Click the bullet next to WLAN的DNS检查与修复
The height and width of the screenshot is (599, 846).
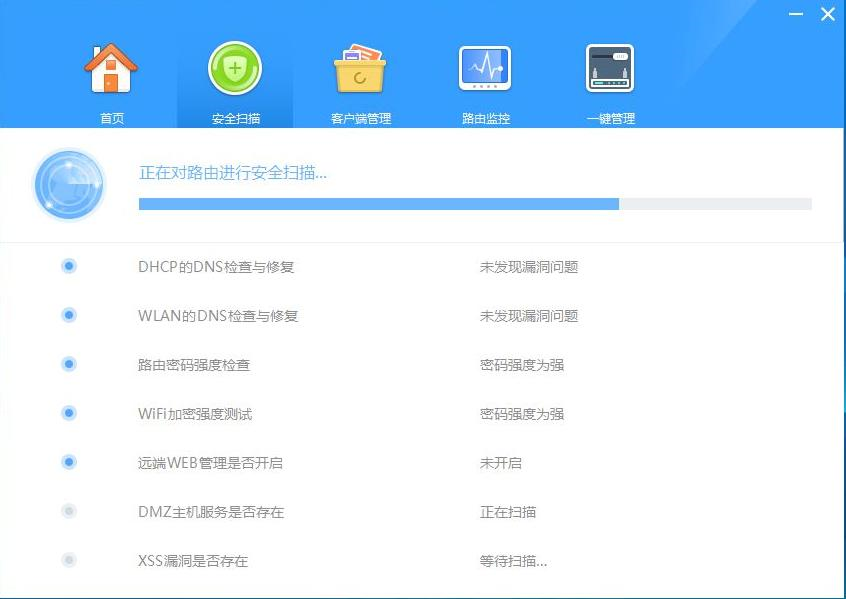(69, 315)
